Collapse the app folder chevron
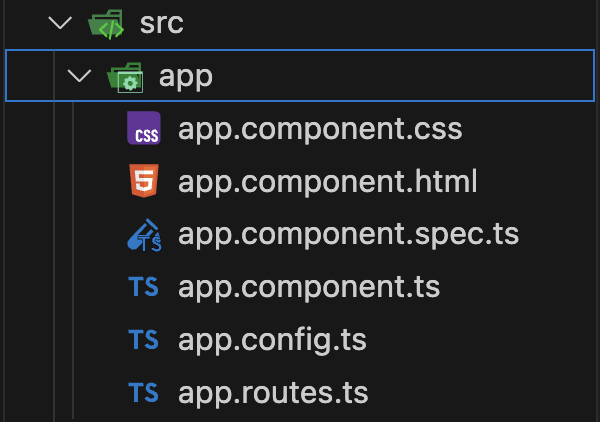 click(80, 77)
